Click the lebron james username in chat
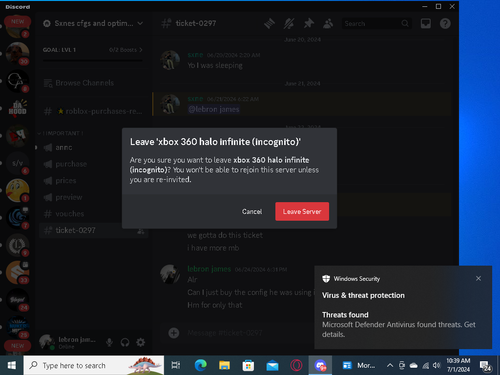Viewport: 500px width, 375px height. 209,269
